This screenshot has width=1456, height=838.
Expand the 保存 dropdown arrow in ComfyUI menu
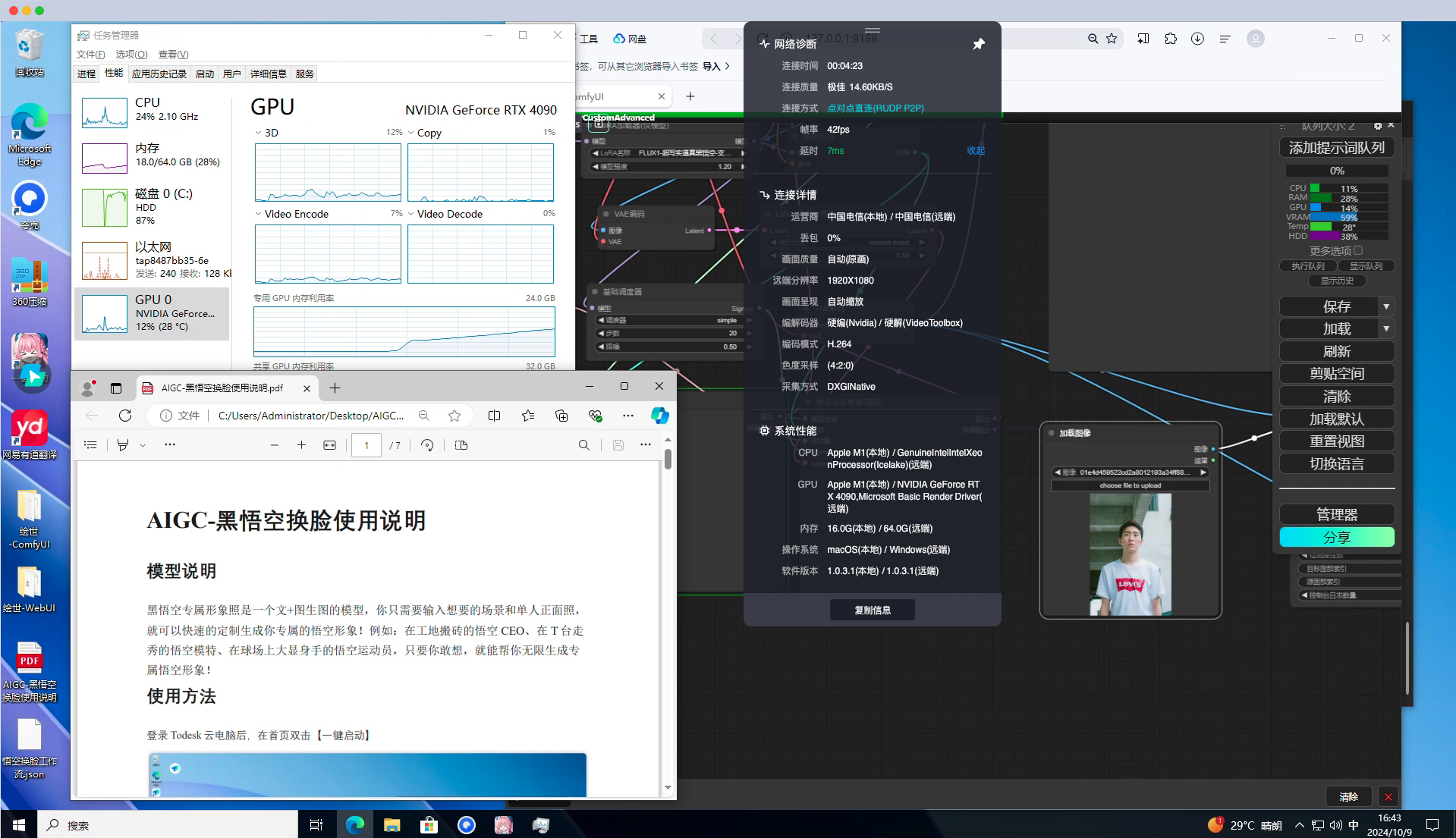coord(1386,306)
